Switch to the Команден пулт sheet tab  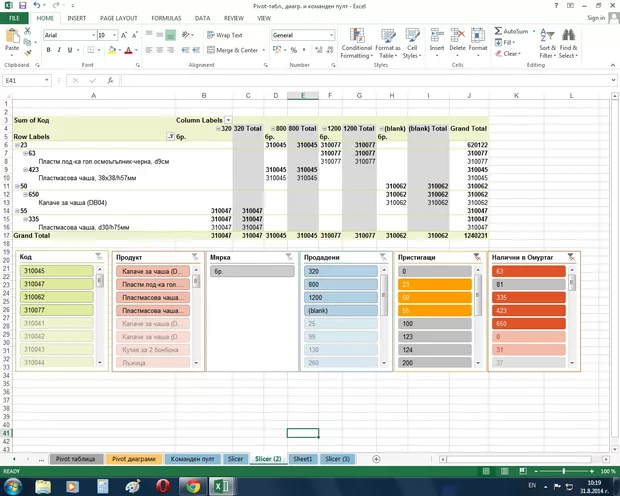tap(191, 458)
